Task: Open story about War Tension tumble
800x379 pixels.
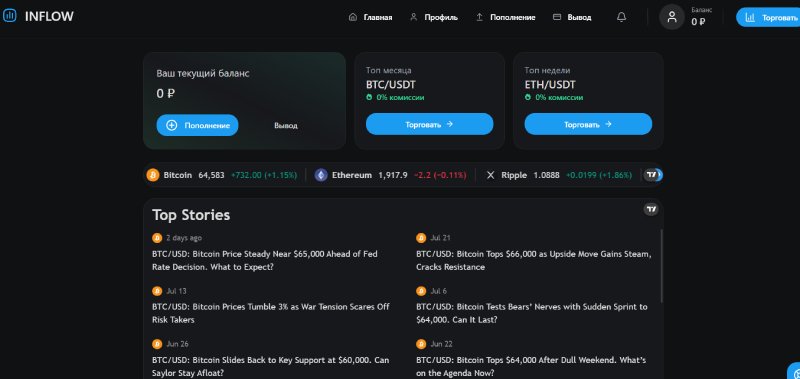Action: [x=271, y=313]
